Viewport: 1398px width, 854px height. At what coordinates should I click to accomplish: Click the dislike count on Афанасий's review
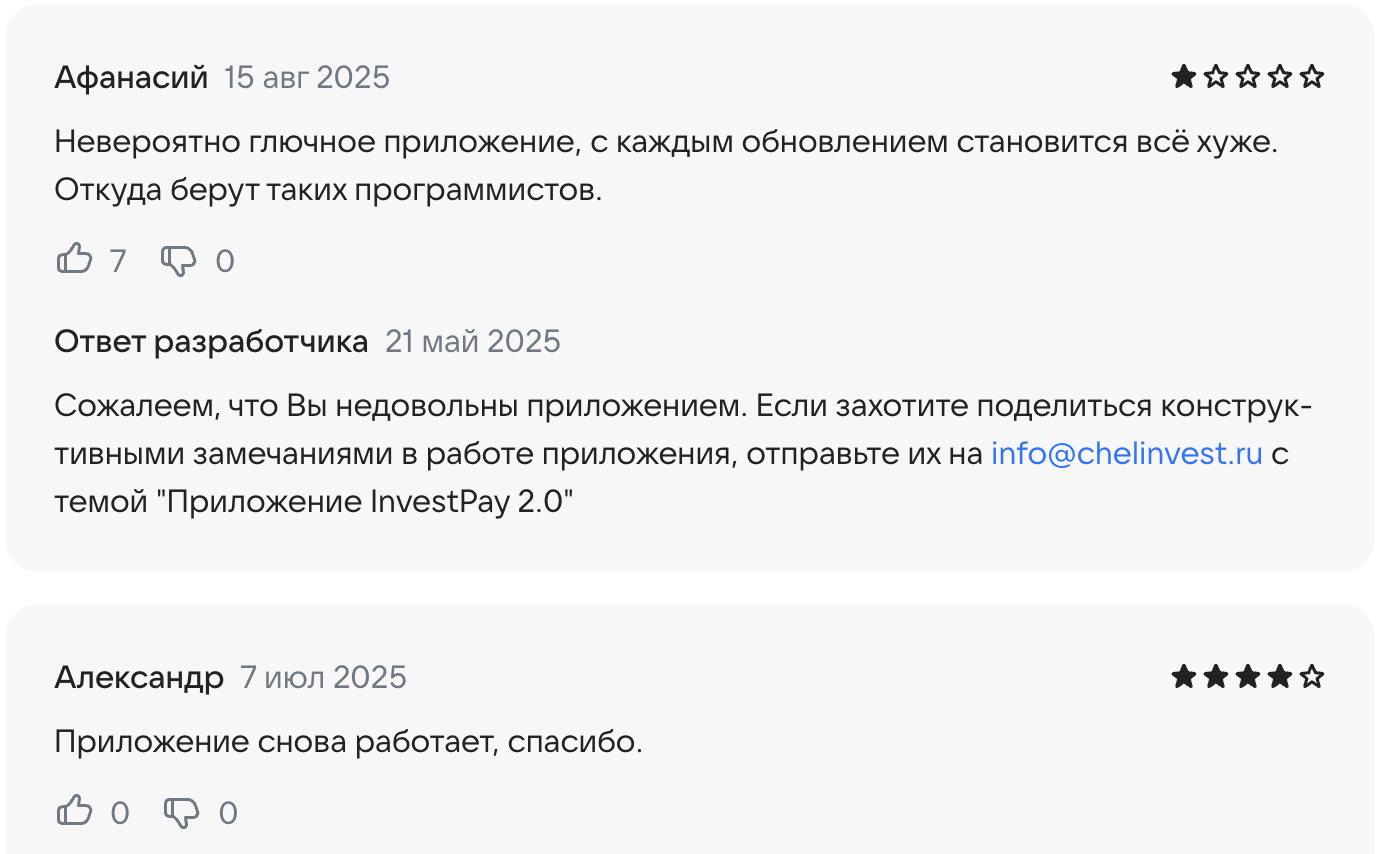tap(225, 261)
